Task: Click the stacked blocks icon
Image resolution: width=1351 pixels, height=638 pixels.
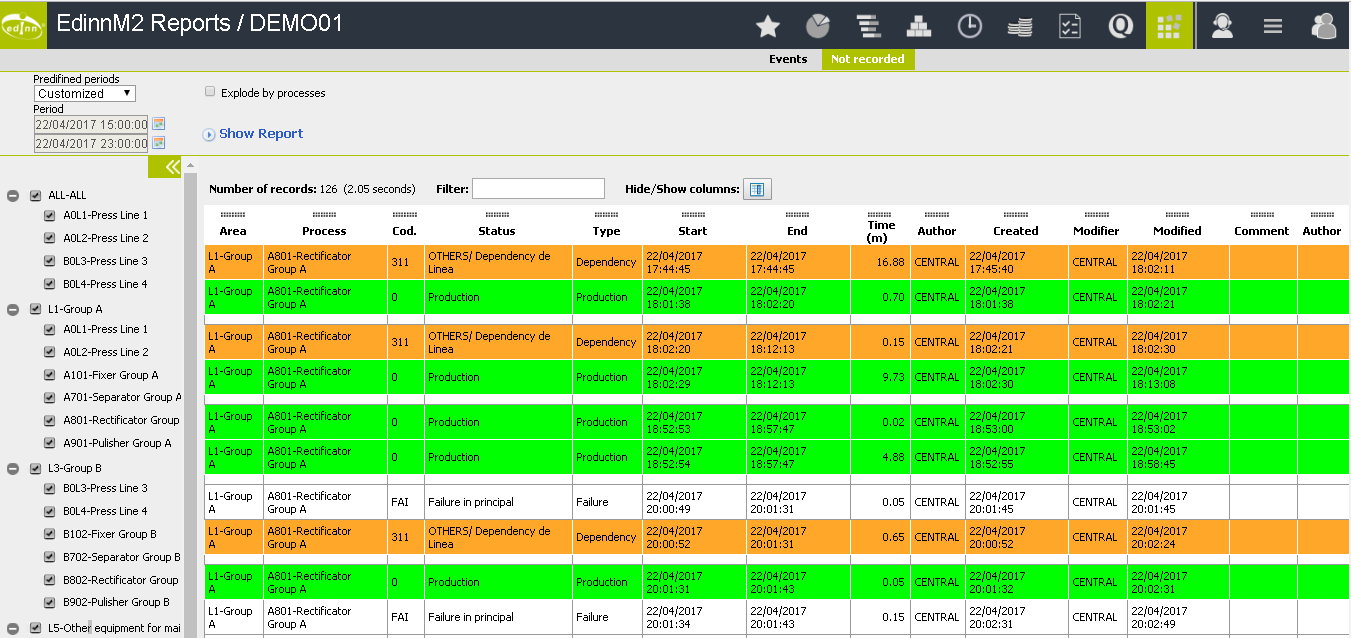Action: [919, 26]
